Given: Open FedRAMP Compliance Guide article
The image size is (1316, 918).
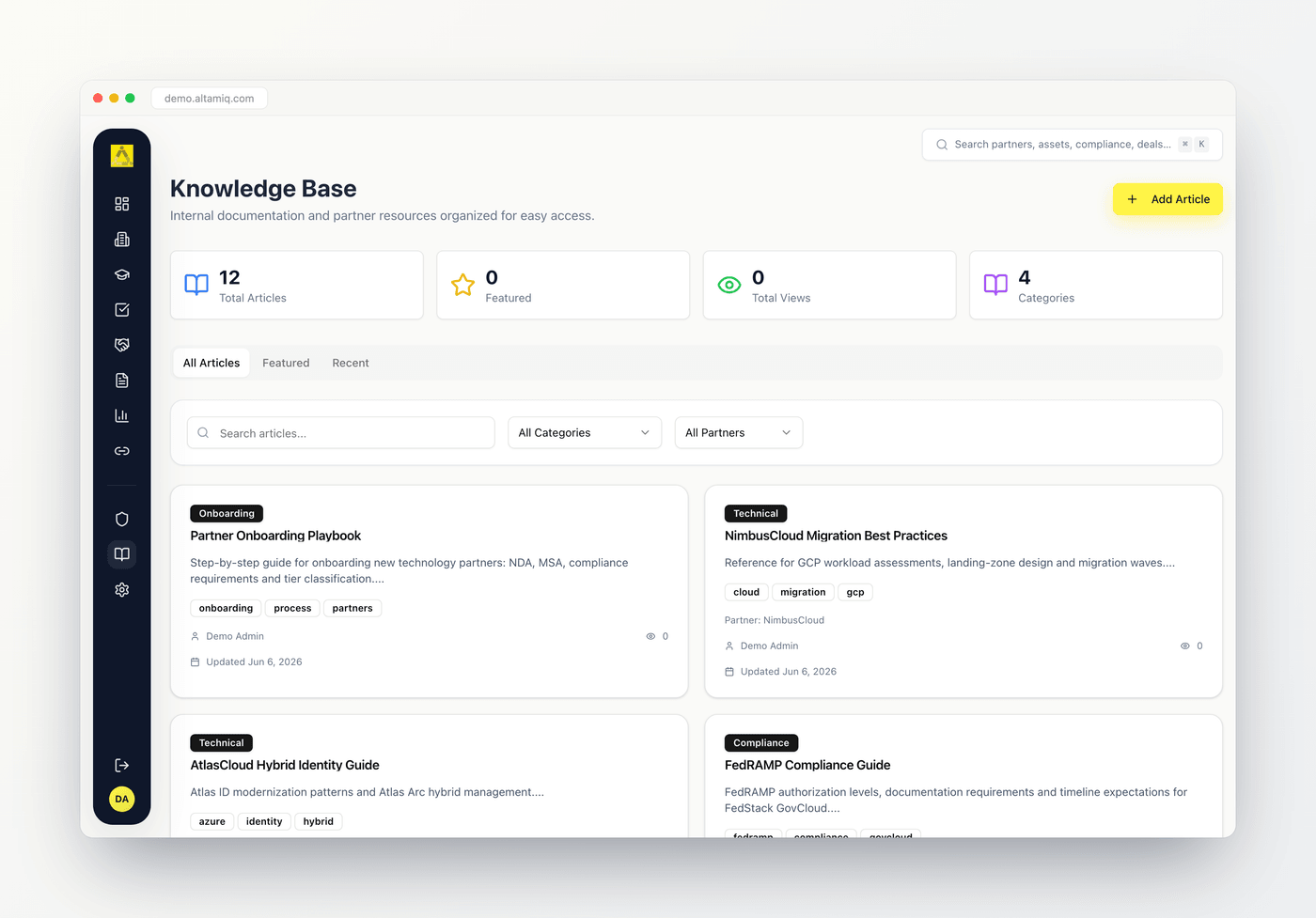Looking at the screenshot, I should [x=807, y=765].
